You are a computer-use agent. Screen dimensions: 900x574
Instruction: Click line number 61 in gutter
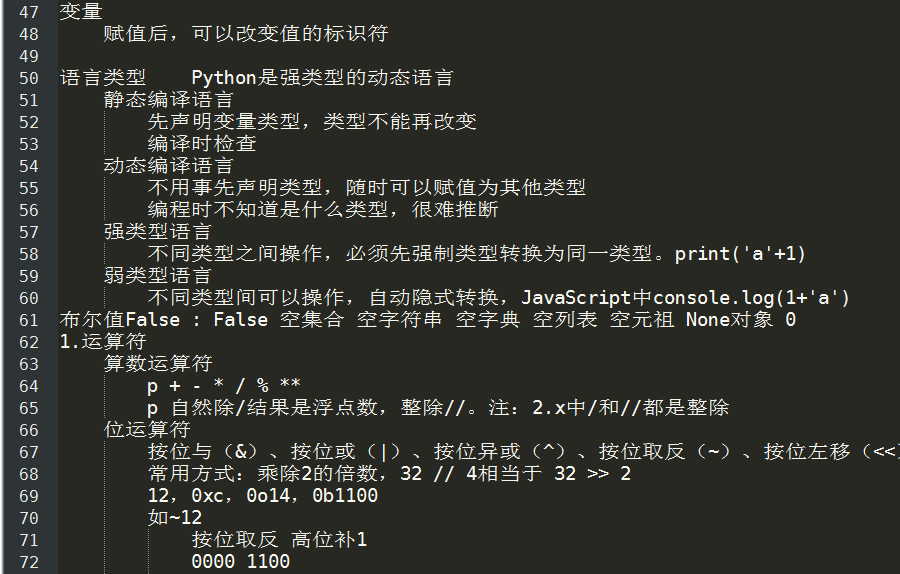29,320
